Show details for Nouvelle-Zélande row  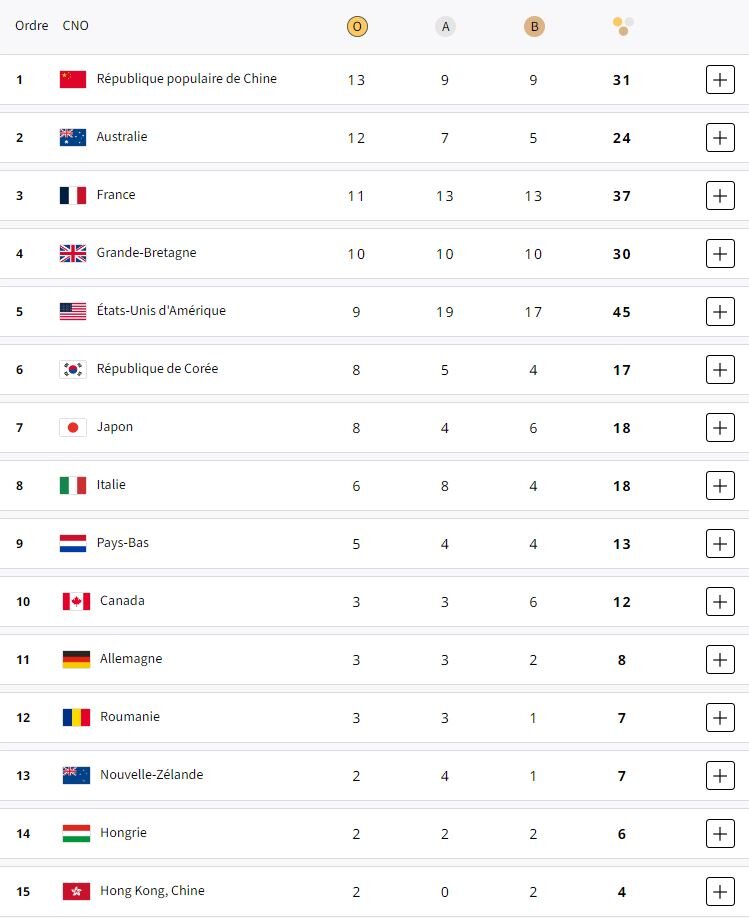tap(720, 775)
